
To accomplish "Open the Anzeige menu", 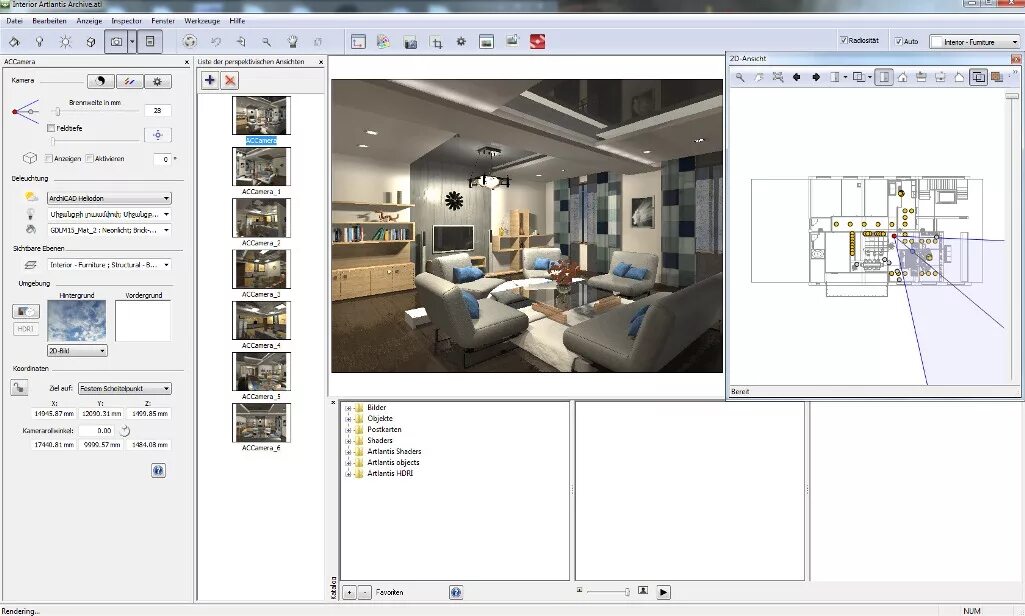I will click(x=90, y=21).
